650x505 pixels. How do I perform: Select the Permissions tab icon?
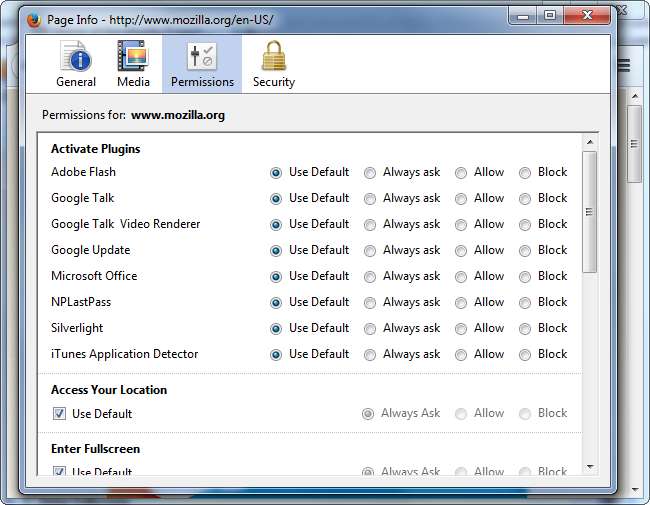(x=202, y=58)
